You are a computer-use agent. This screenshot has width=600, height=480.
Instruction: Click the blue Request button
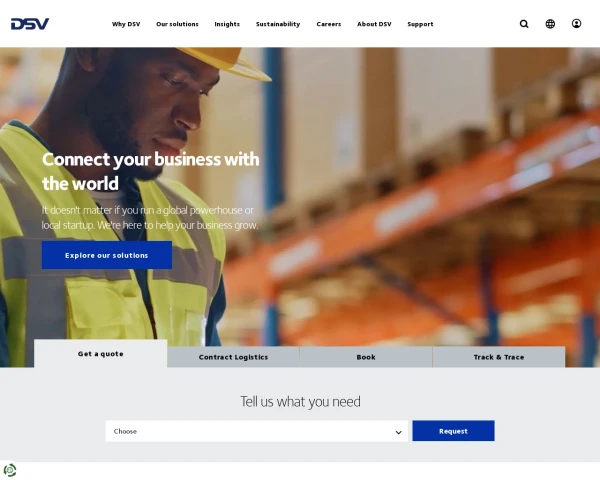[x=453, y=431]
